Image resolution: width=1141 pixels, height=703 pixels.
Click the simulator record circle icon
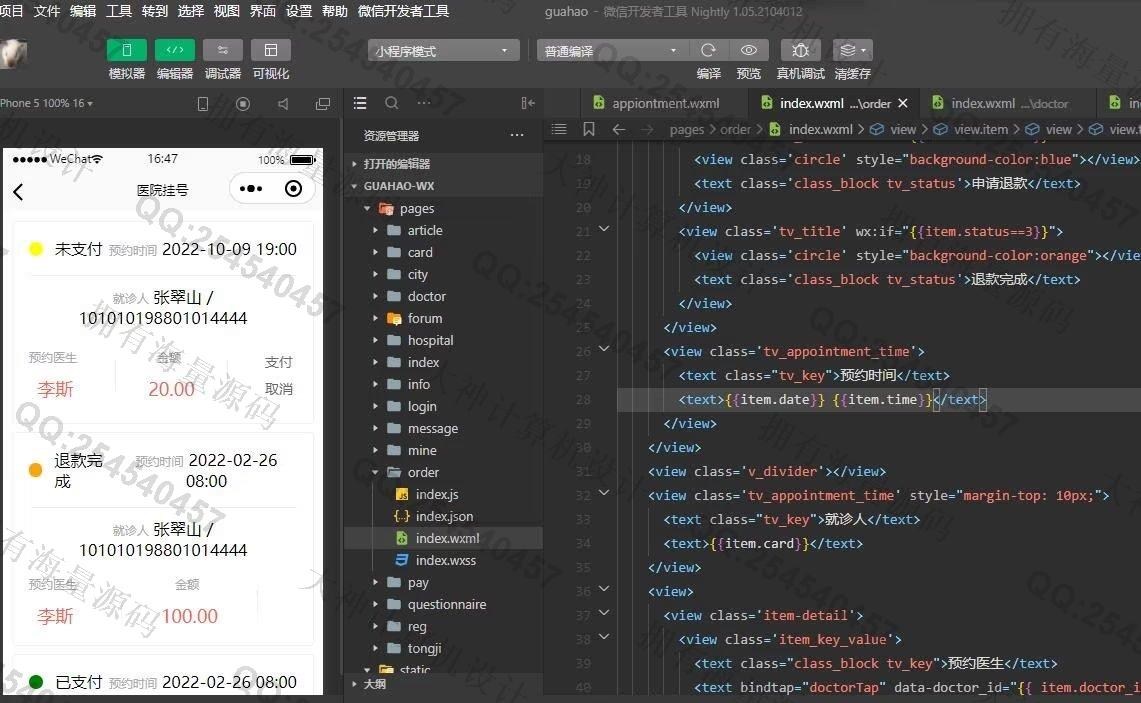click(243, 104)
